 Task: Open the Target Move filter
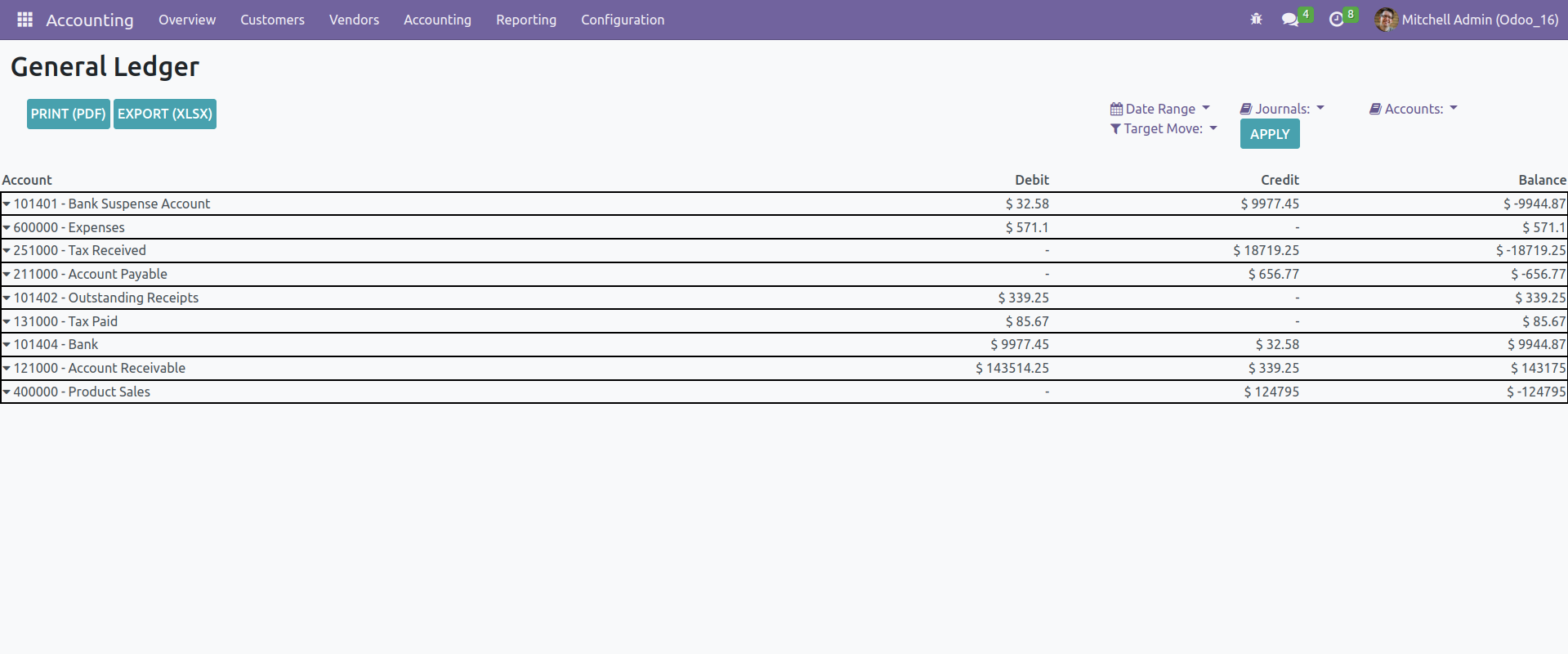coord(1164,128)
